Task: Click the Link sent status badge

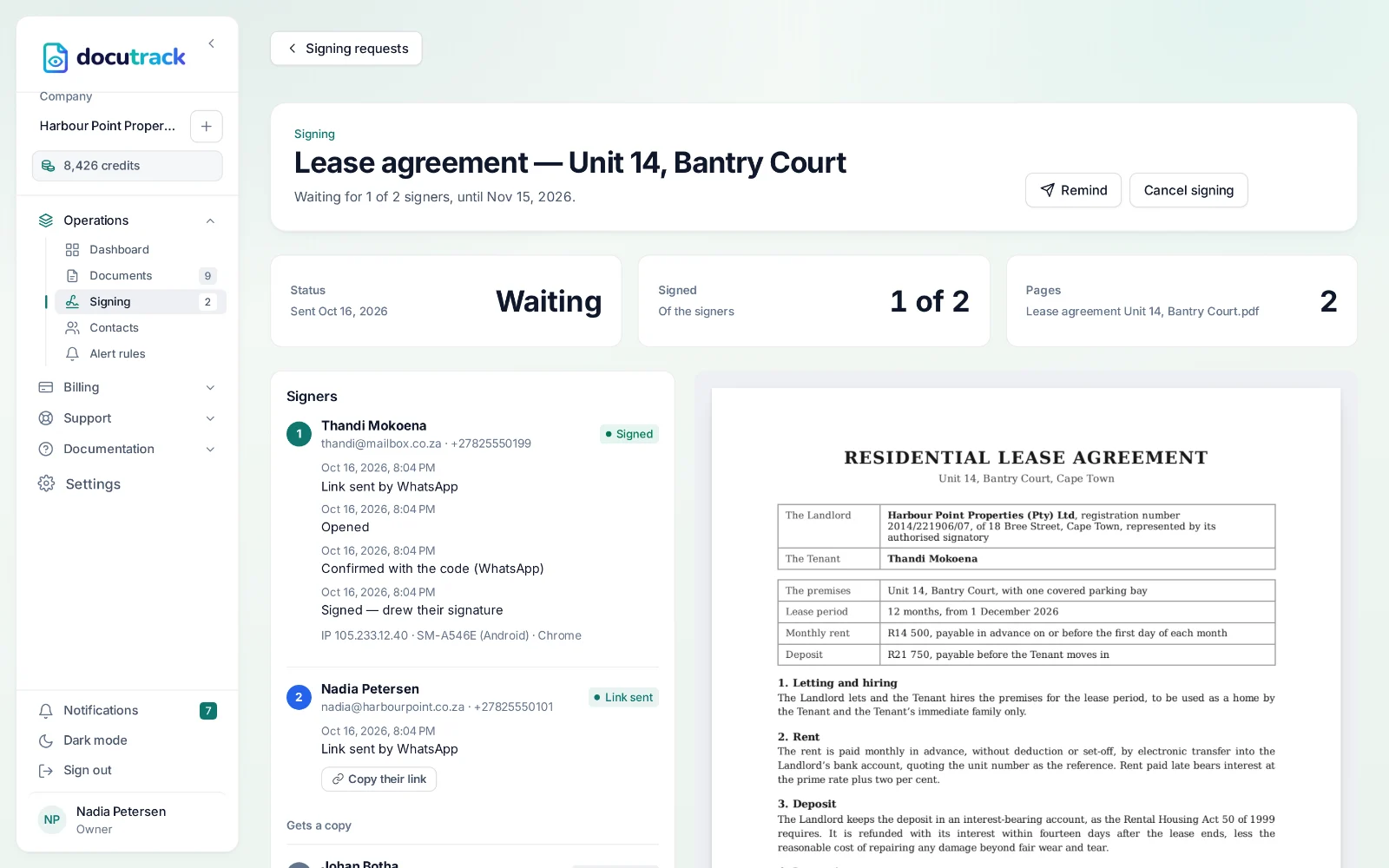Action: 623,697
